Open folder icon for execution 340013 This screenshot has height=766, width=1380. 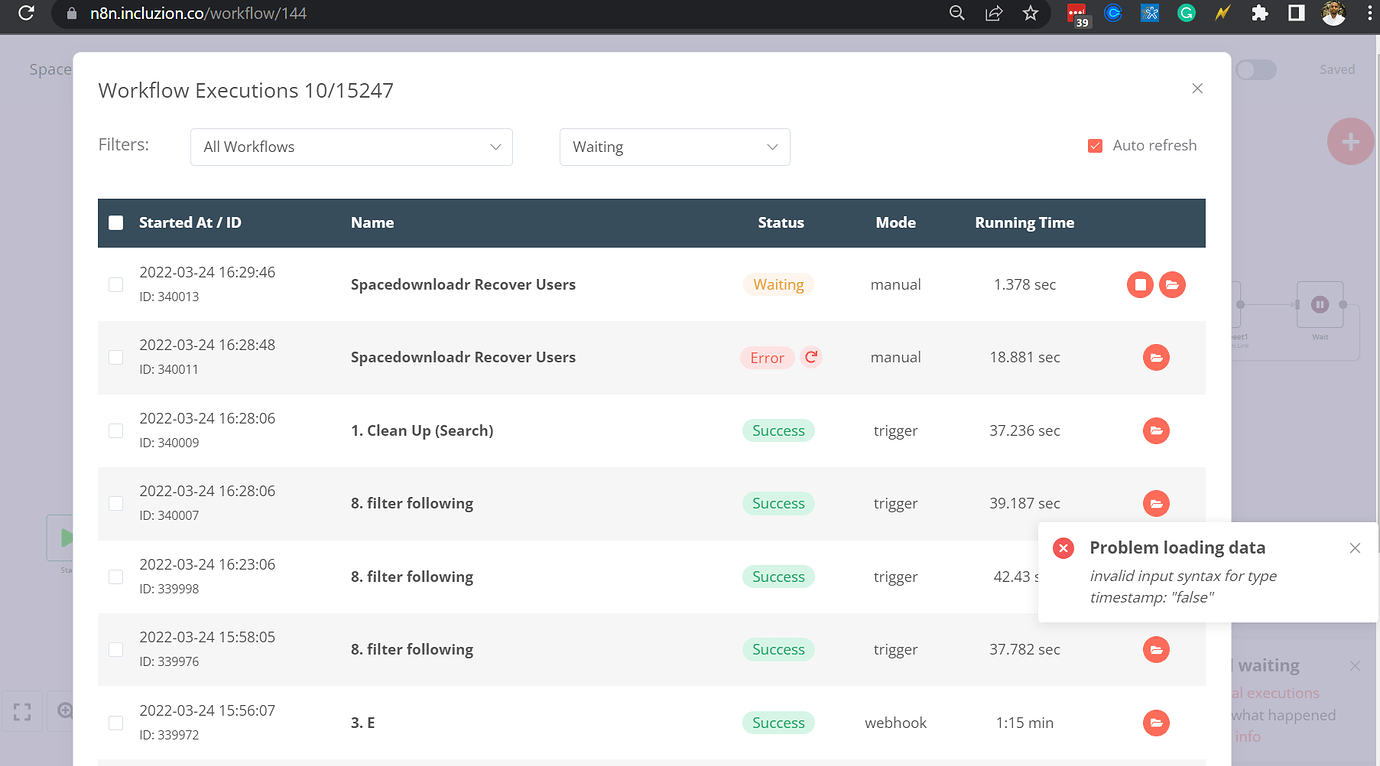coord(1172,285)
